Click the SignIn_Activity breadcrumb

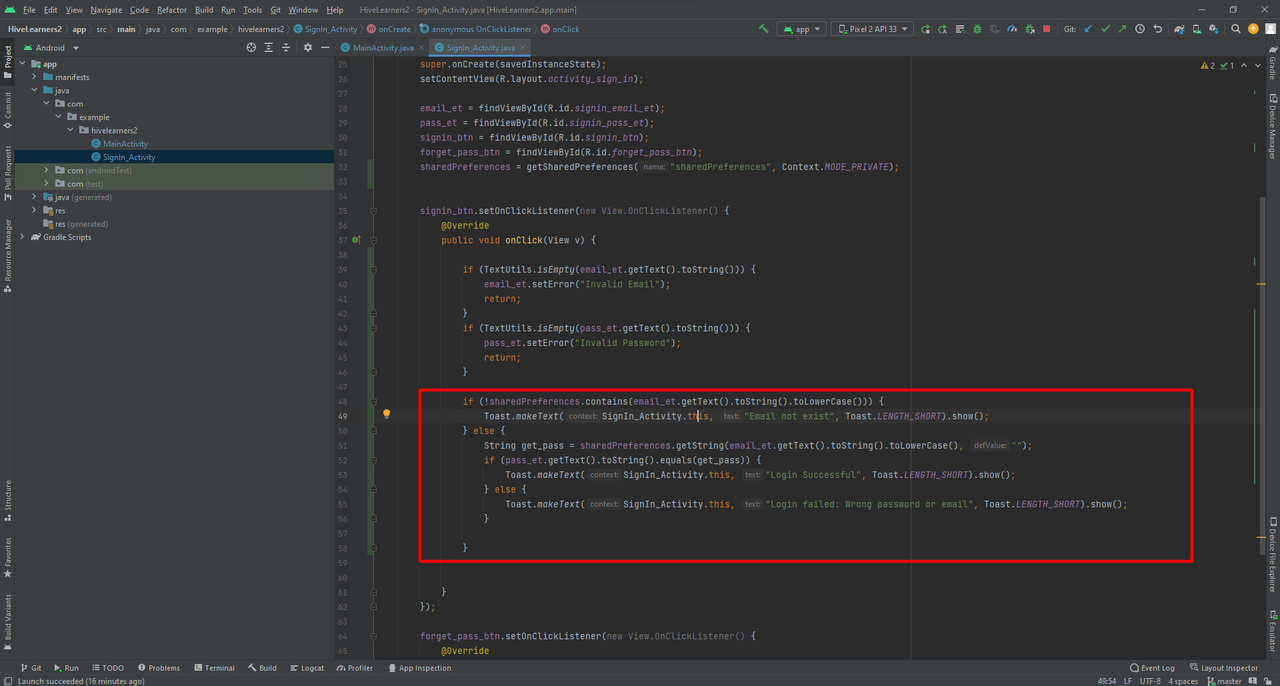click(x=325, y=29)
